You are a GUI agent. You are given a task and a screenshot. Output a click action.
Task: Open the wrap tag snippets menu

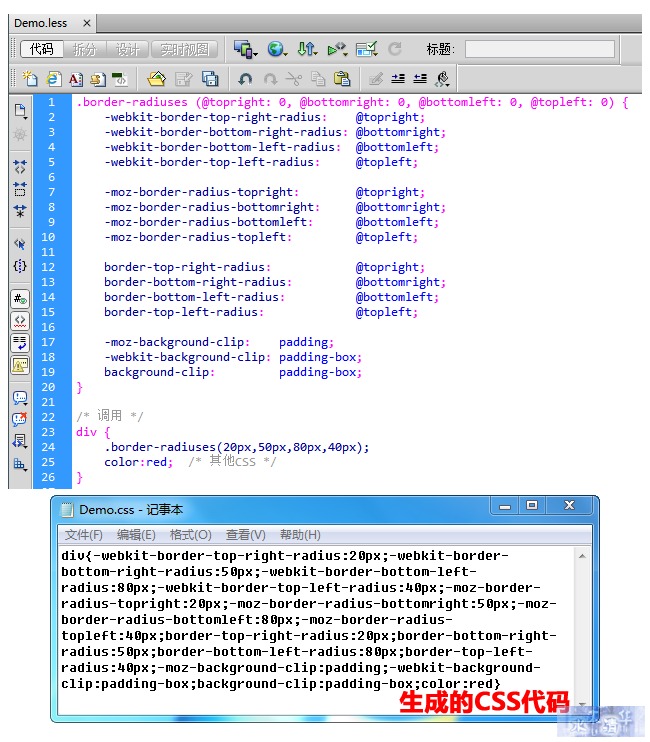point(20,442)
